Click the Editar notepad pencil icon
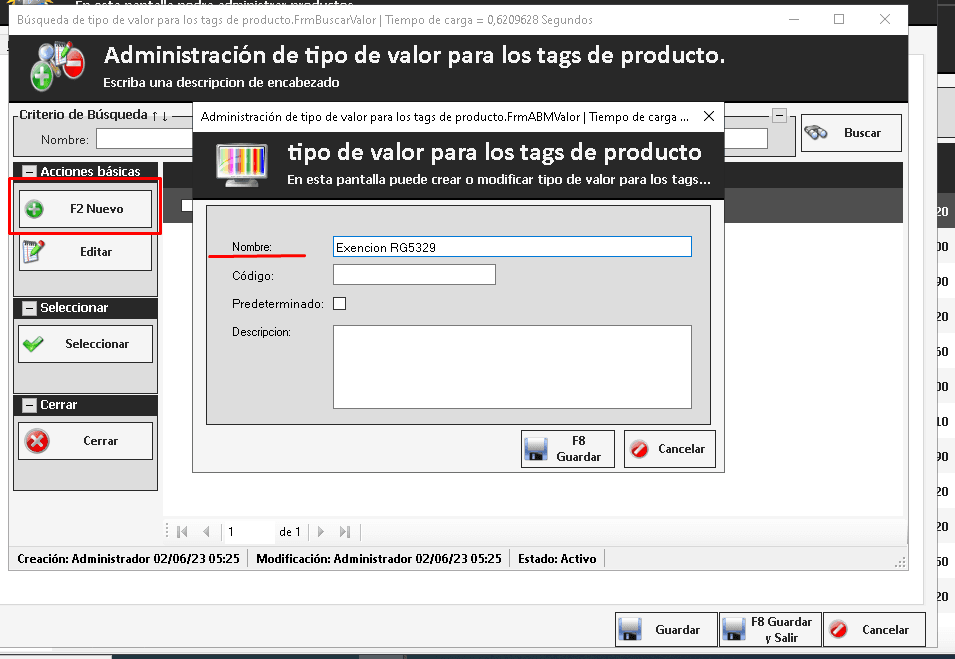 (34, 252)
